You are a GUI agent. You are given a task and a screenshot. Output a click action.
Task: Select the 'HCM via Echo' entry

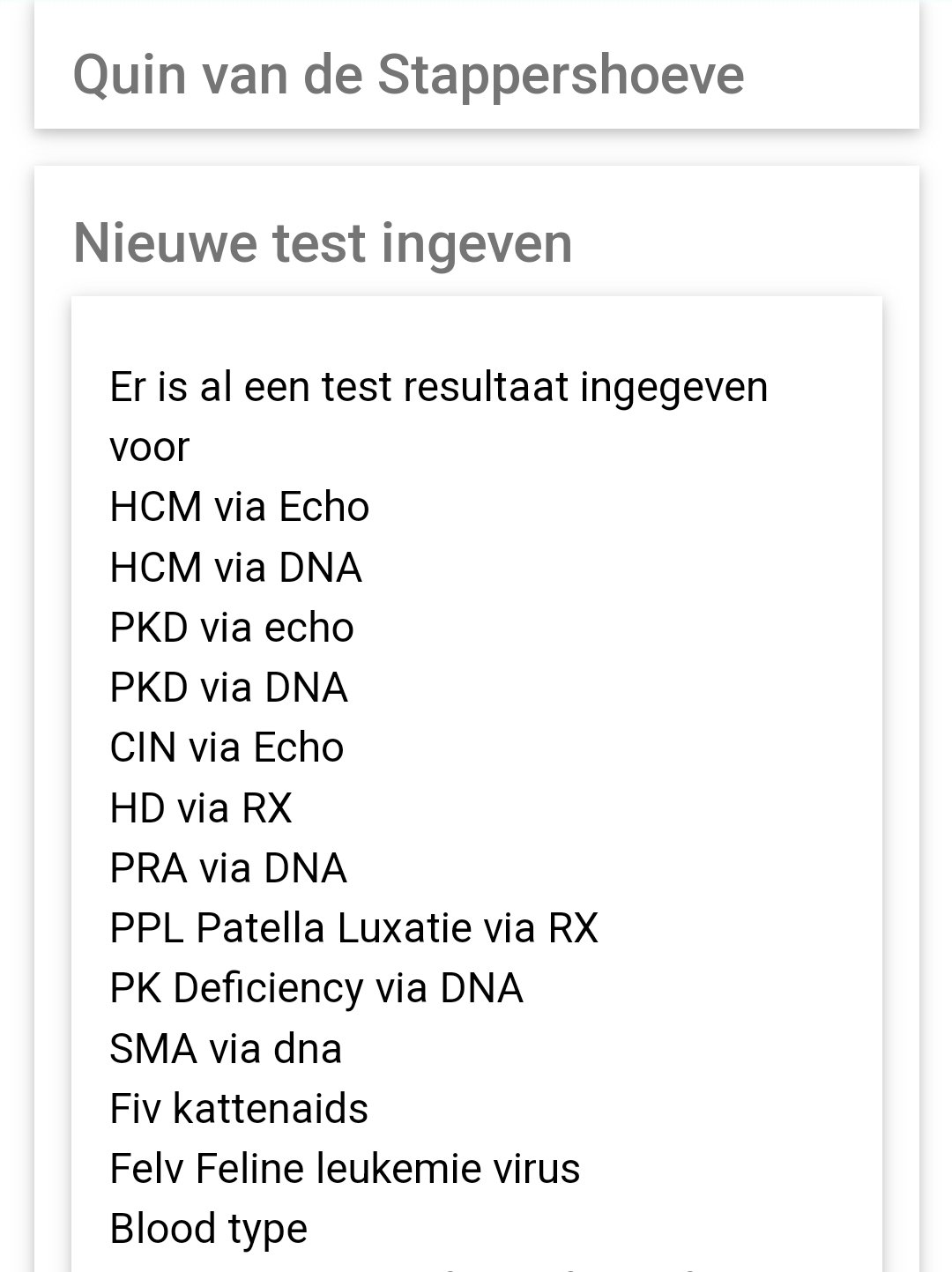[x=239, y=507]
